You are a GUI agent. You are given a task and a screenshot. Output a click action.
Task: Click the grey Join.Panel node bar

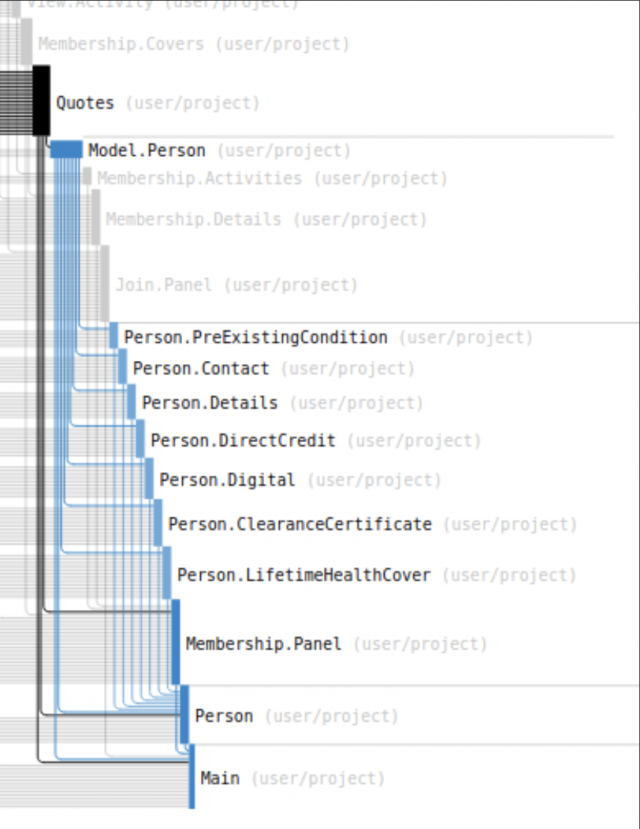coord(105,283)
